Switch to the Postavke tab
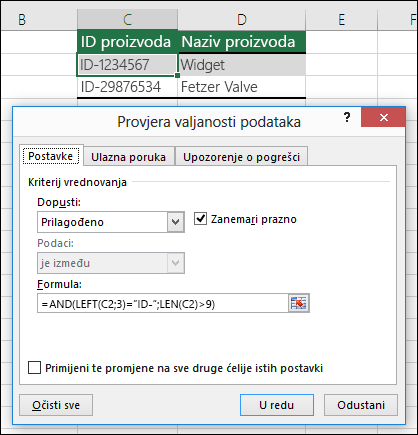Image resolution: width=418 pixels, height=435 pixels. pyautogui.click(x=51, y=156)
